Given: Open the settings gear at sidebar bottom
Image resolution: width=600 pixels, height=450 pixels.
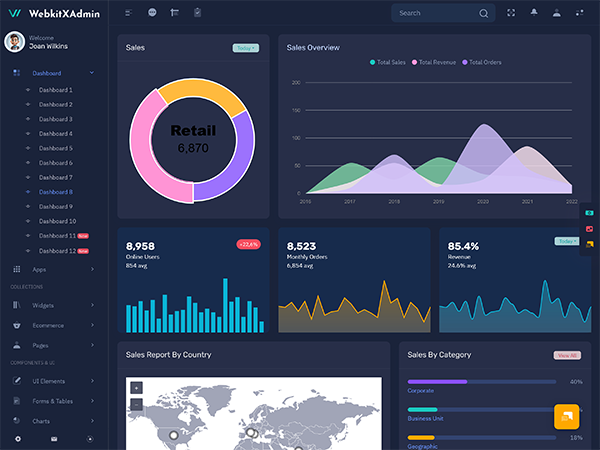Looking at the screenshot, I should coord(17,439).
